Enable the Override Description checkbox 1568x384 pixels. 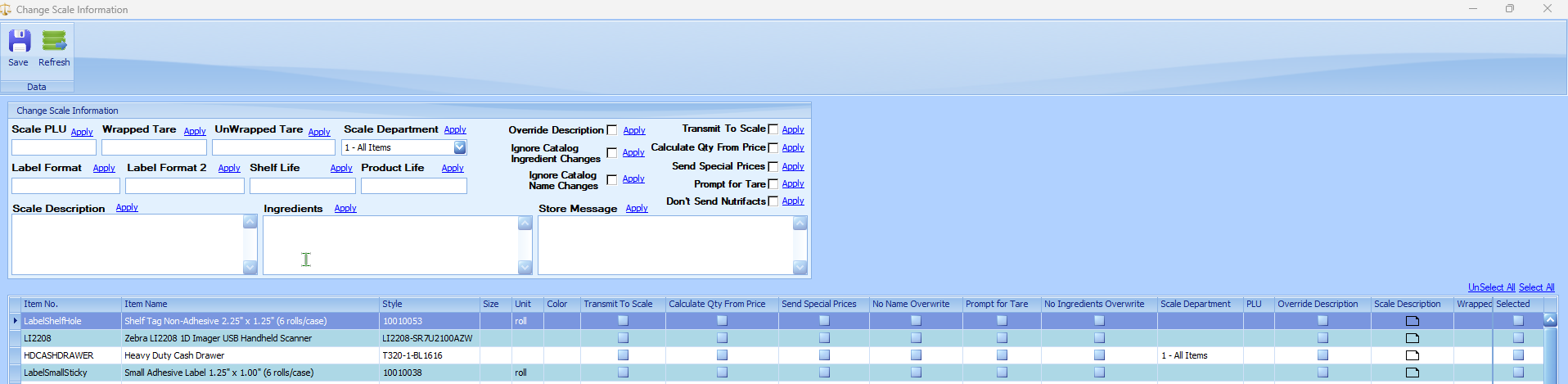click(611, 130)
